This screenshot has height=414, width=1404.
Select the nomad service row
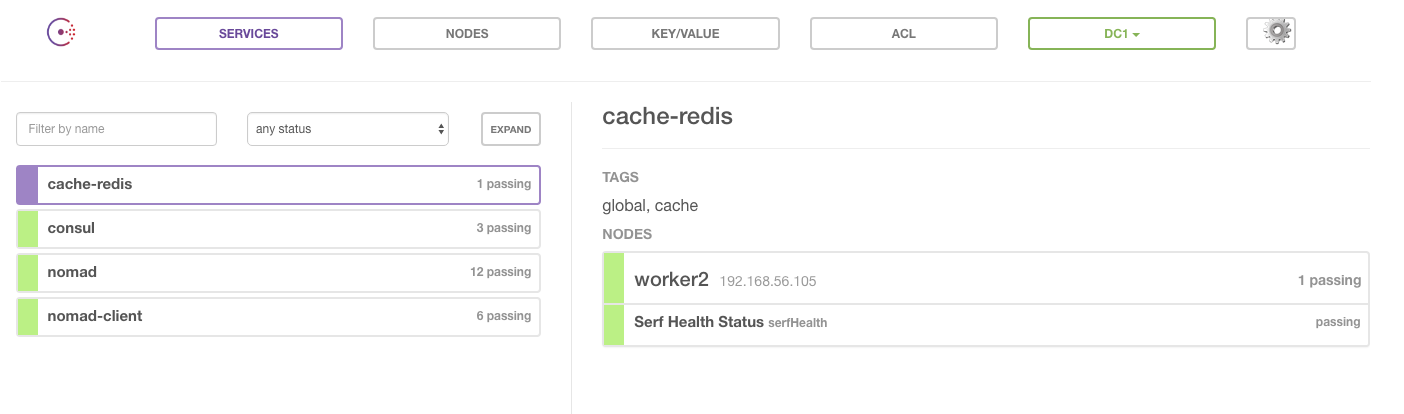tap(278, 272)
